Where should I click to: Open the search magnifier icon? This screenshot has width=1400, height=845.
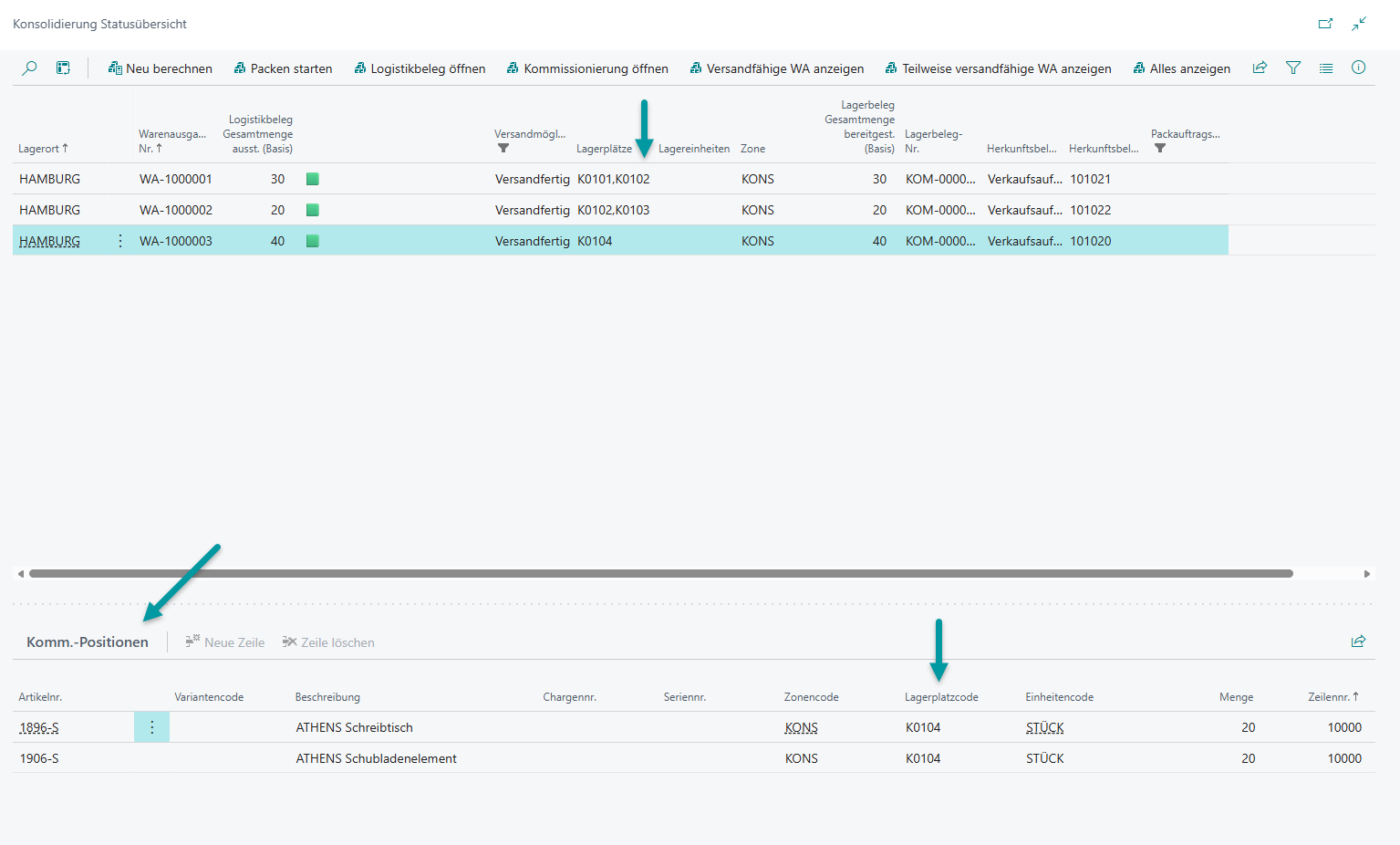[29, 68]
